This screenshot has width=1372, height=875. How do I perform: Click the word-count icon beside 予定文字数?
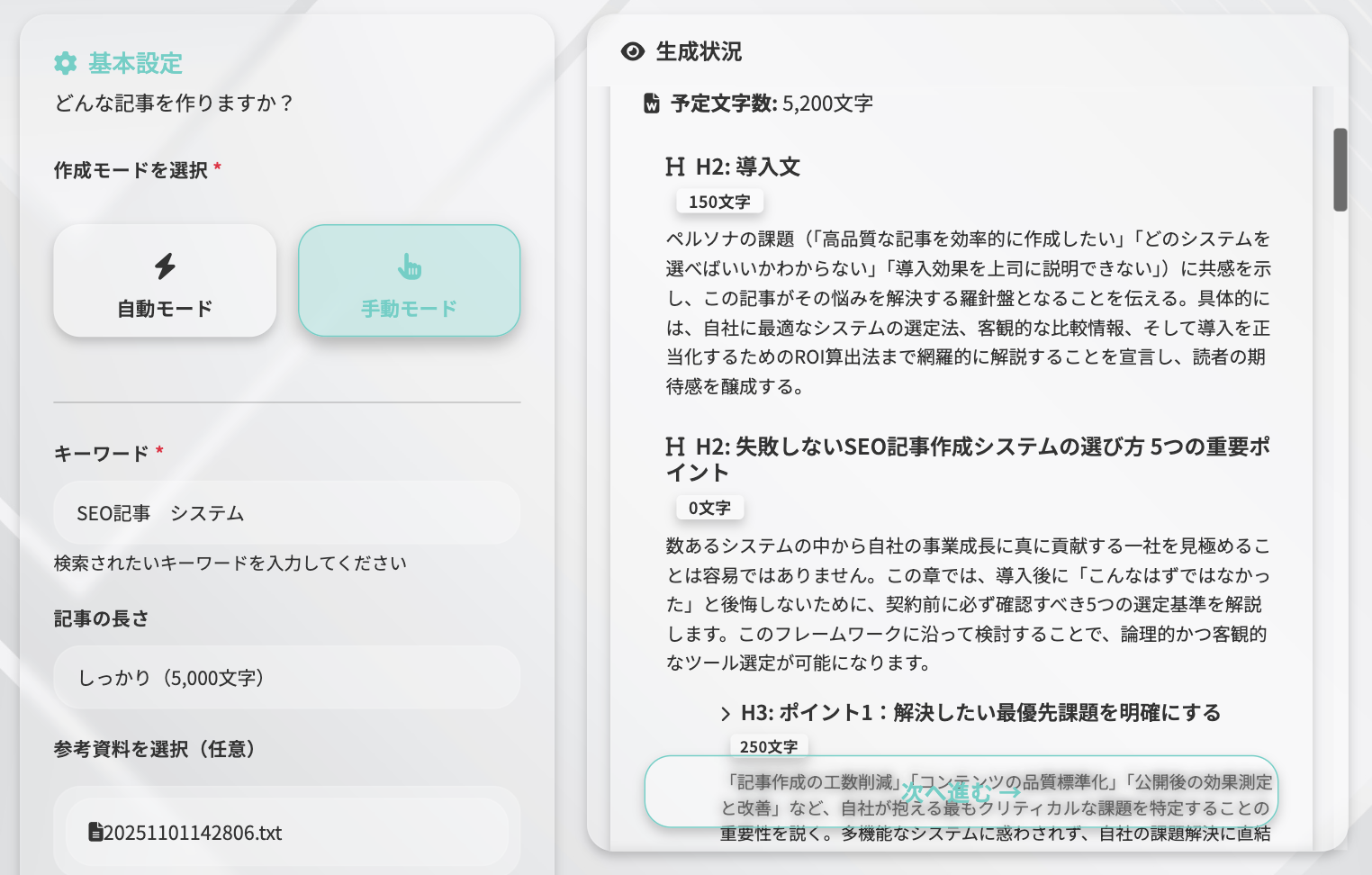pos(650,103)
